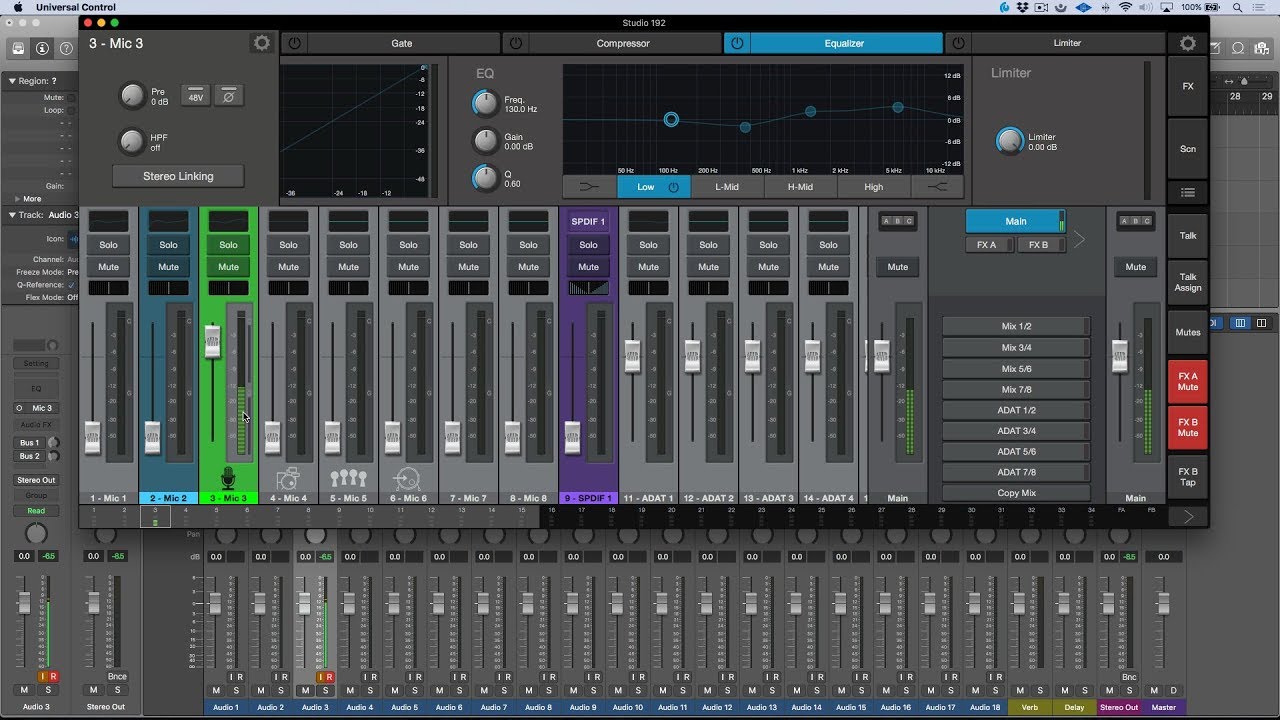Viewport: 1280px width, 720px height.
Task: Click the EQ Q knob
Action: coord(485,178)
